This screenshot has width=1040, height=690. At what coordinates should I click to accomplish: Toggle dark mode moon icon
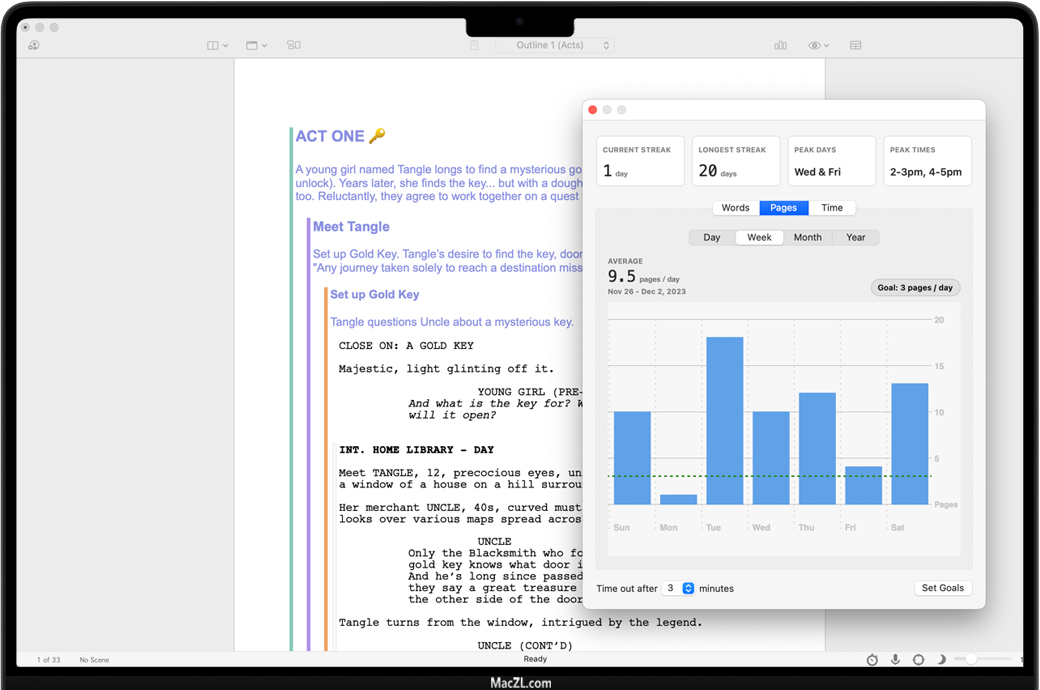(x=941, y=659)
